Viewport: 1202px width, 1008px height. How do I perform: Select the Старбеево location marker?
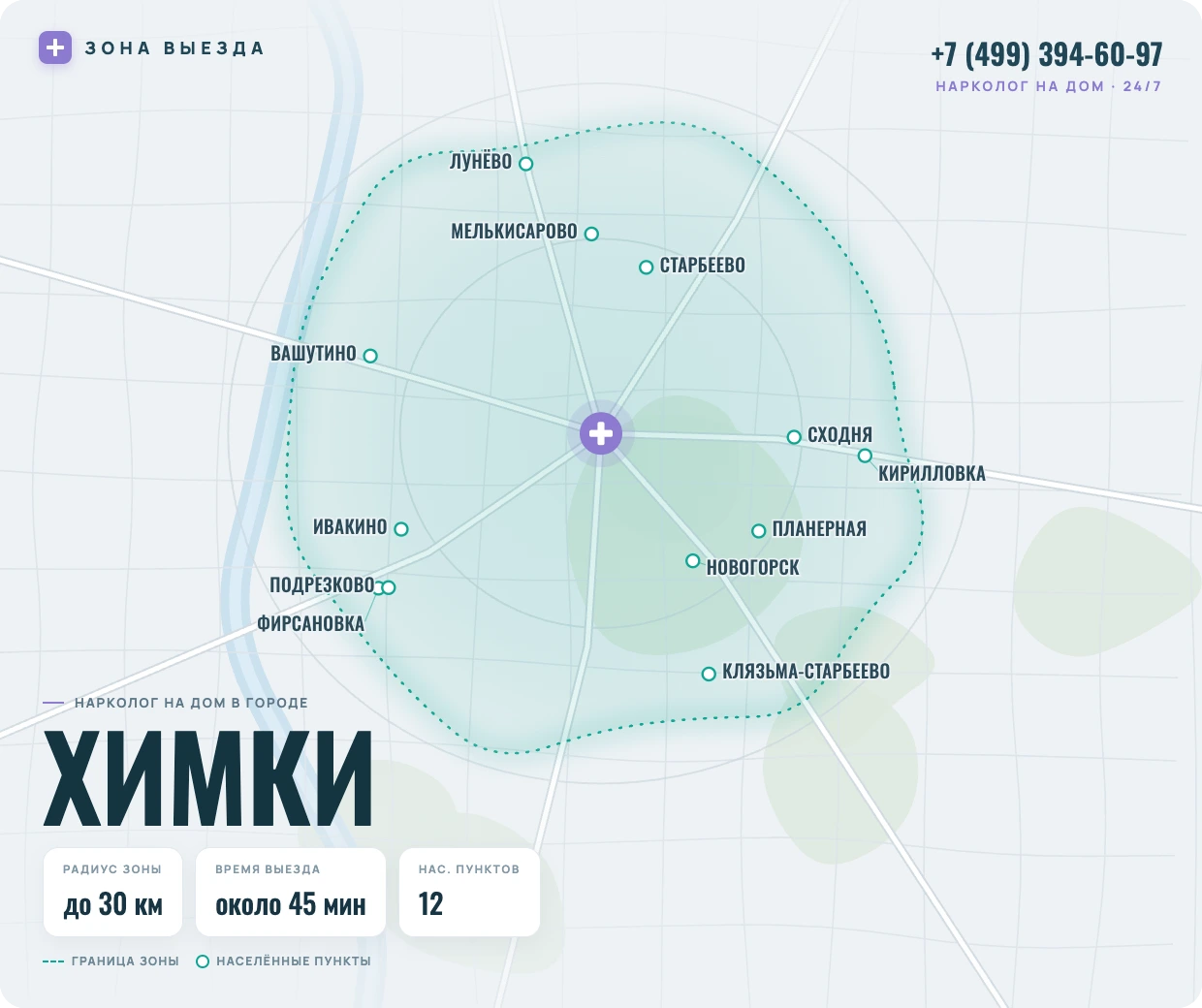[647, 268]
